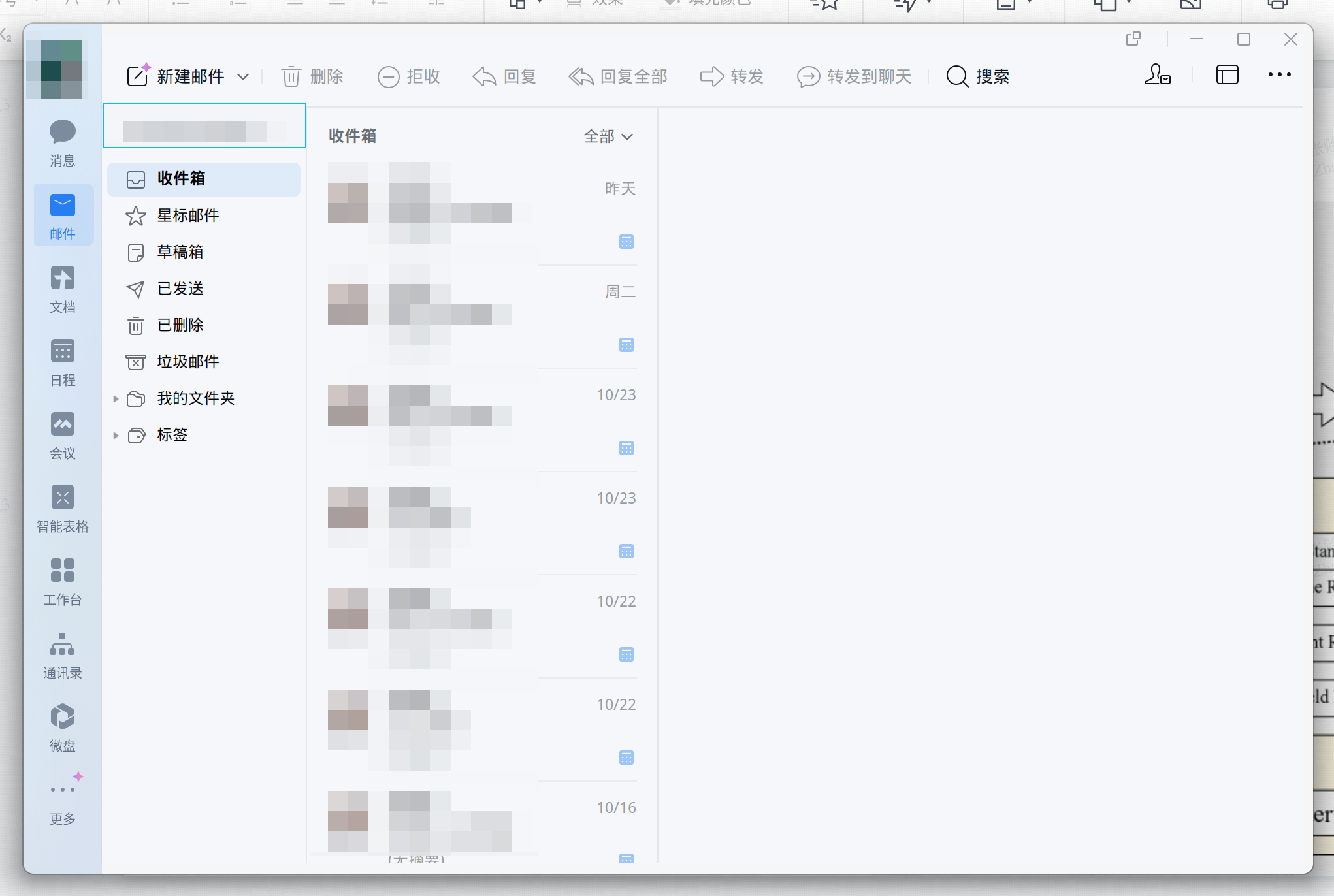This screenshot has width=1334, height=896.
Task: Expand the 新建邮件 dropdown arrow
Action: point(243,77)
